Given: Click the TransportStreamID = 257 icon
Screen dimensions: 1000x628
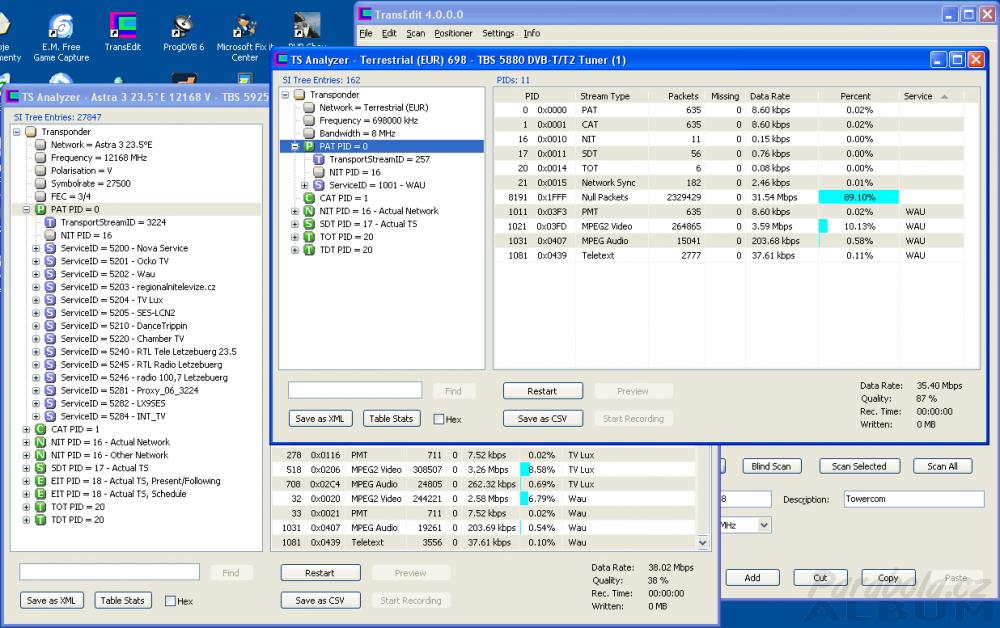Looking at the screenshot, I should (x=319, y=159).
